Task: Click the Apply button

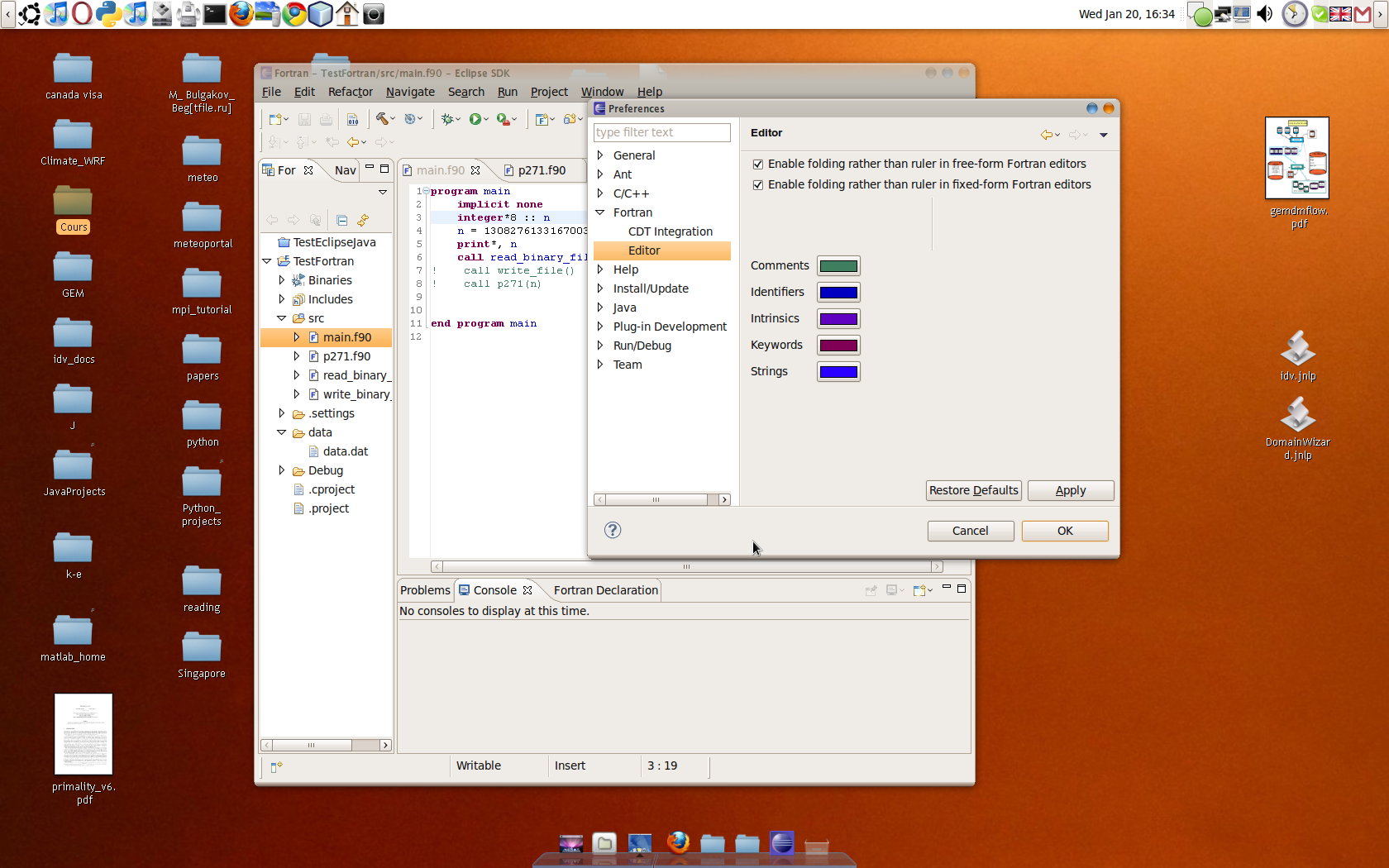Action: click(1071, 490)
